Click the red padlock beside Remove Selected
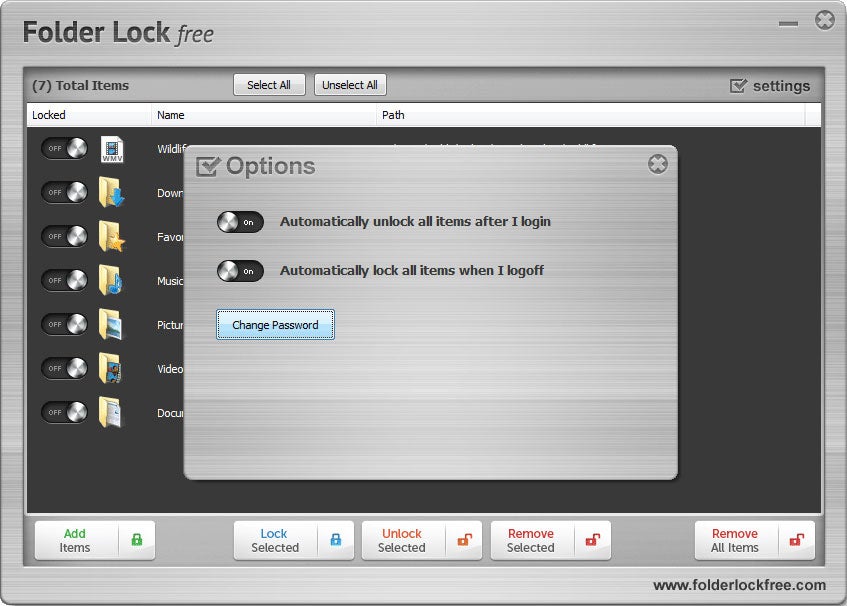This screenshot has width=847, height=606. tap(593, 540)
